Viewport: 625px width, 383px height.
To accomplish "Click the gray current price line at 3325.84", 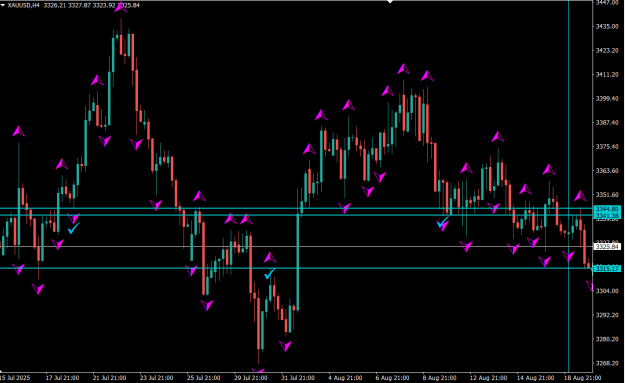I will pos(296,247).
